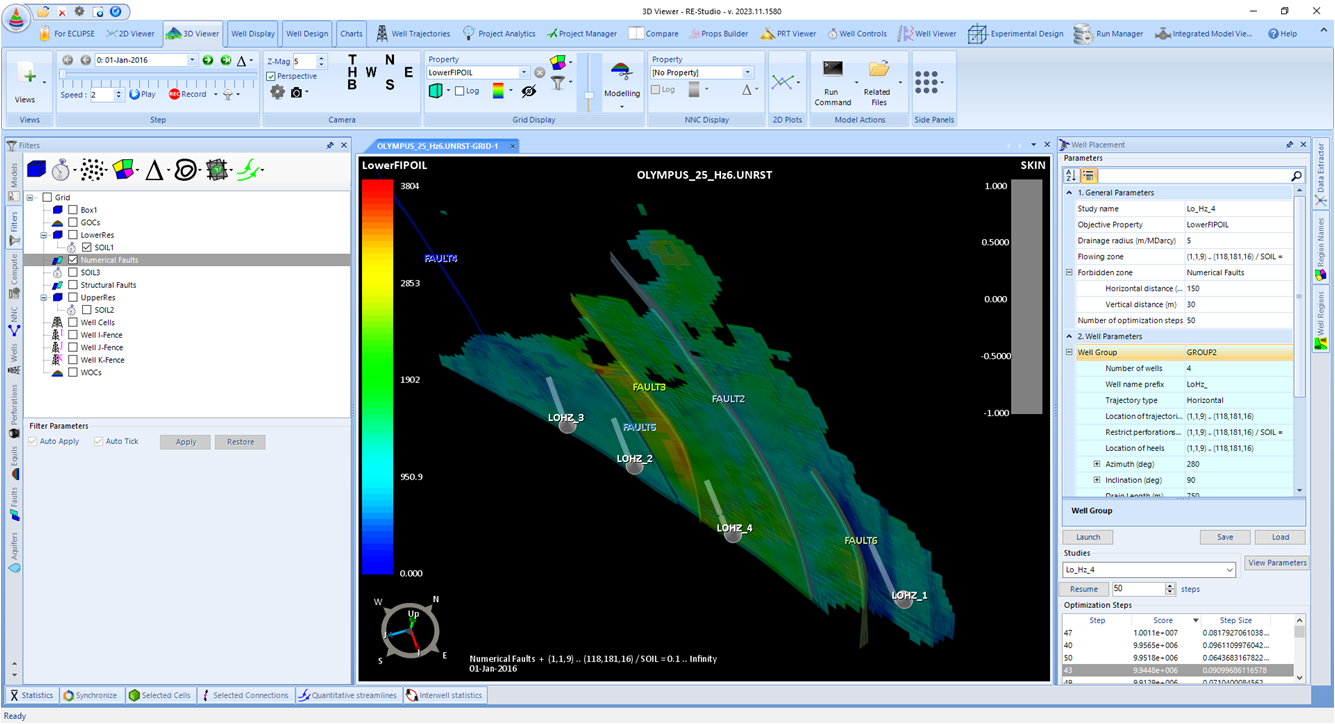Collapse the LowerRes tree node
Image resolution: width=1335 pixels, height=724 pixels.
[x=45, y=235]
